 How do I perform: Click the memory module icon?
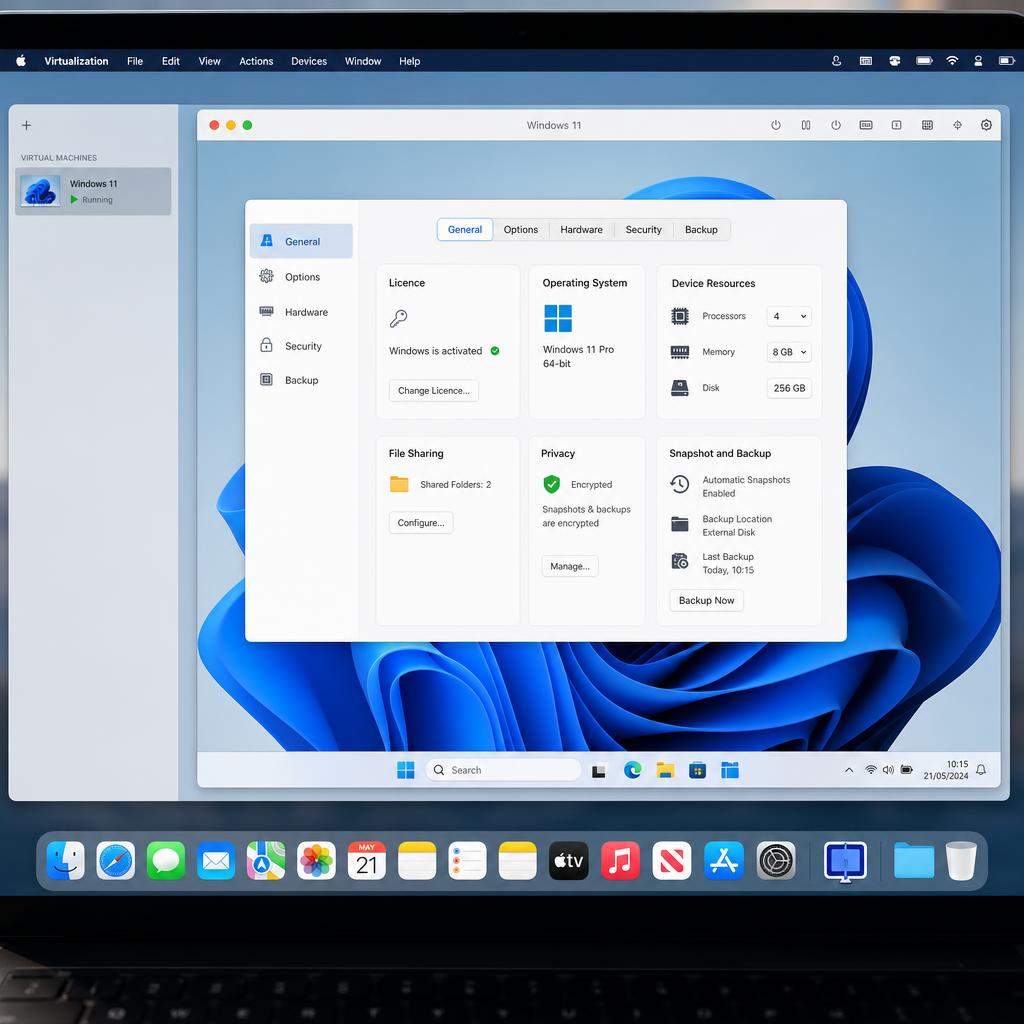(680, 352)
